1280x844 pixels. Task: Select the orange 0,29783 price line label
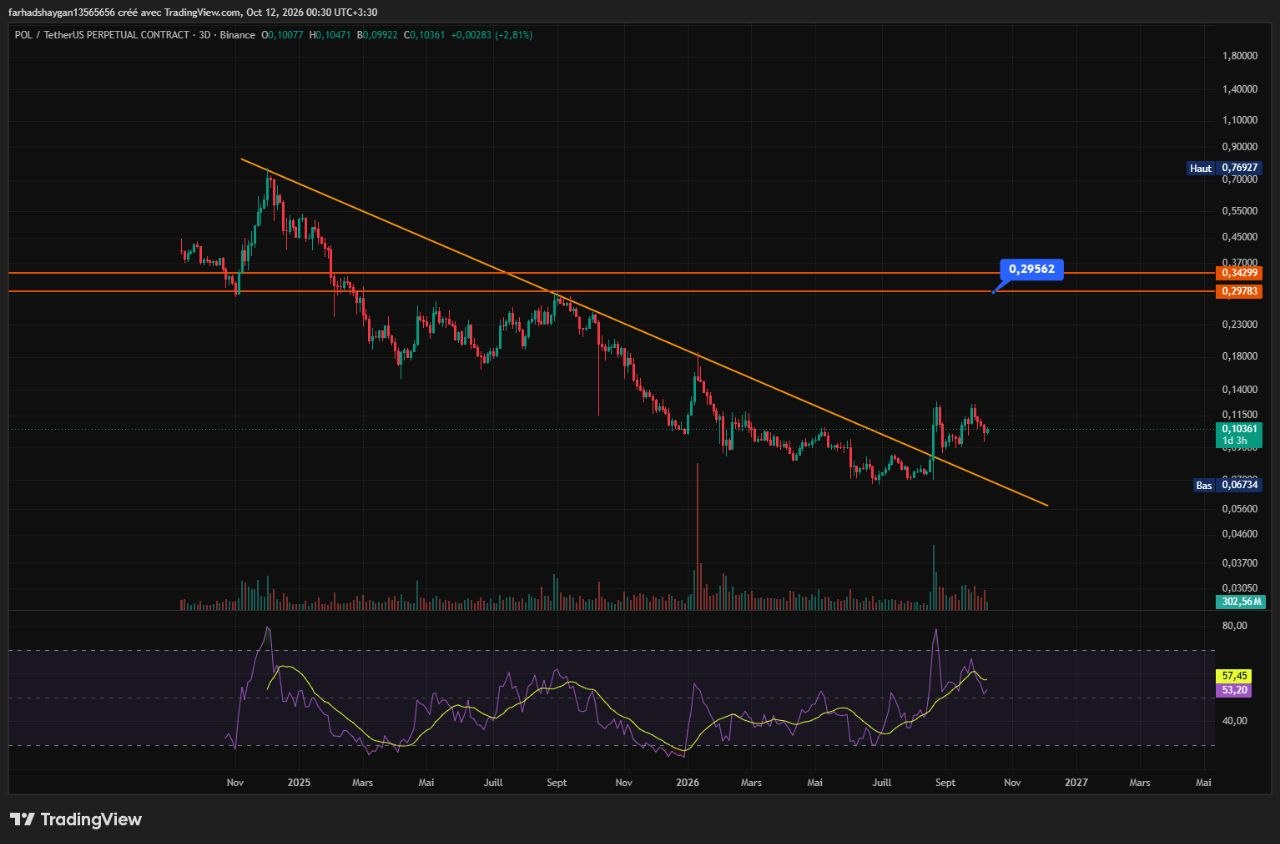[x=1240, y=291]
